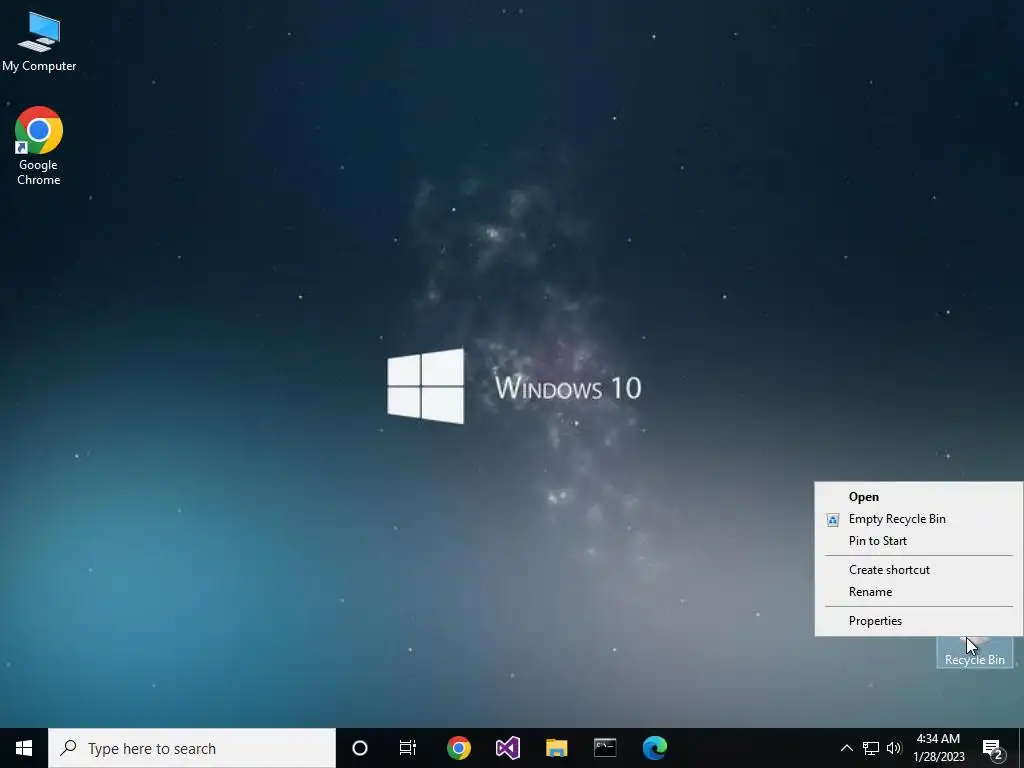Click the Cortana circle icon
Viewport: 1024px width, 768px height.
[x=359, y=748]
